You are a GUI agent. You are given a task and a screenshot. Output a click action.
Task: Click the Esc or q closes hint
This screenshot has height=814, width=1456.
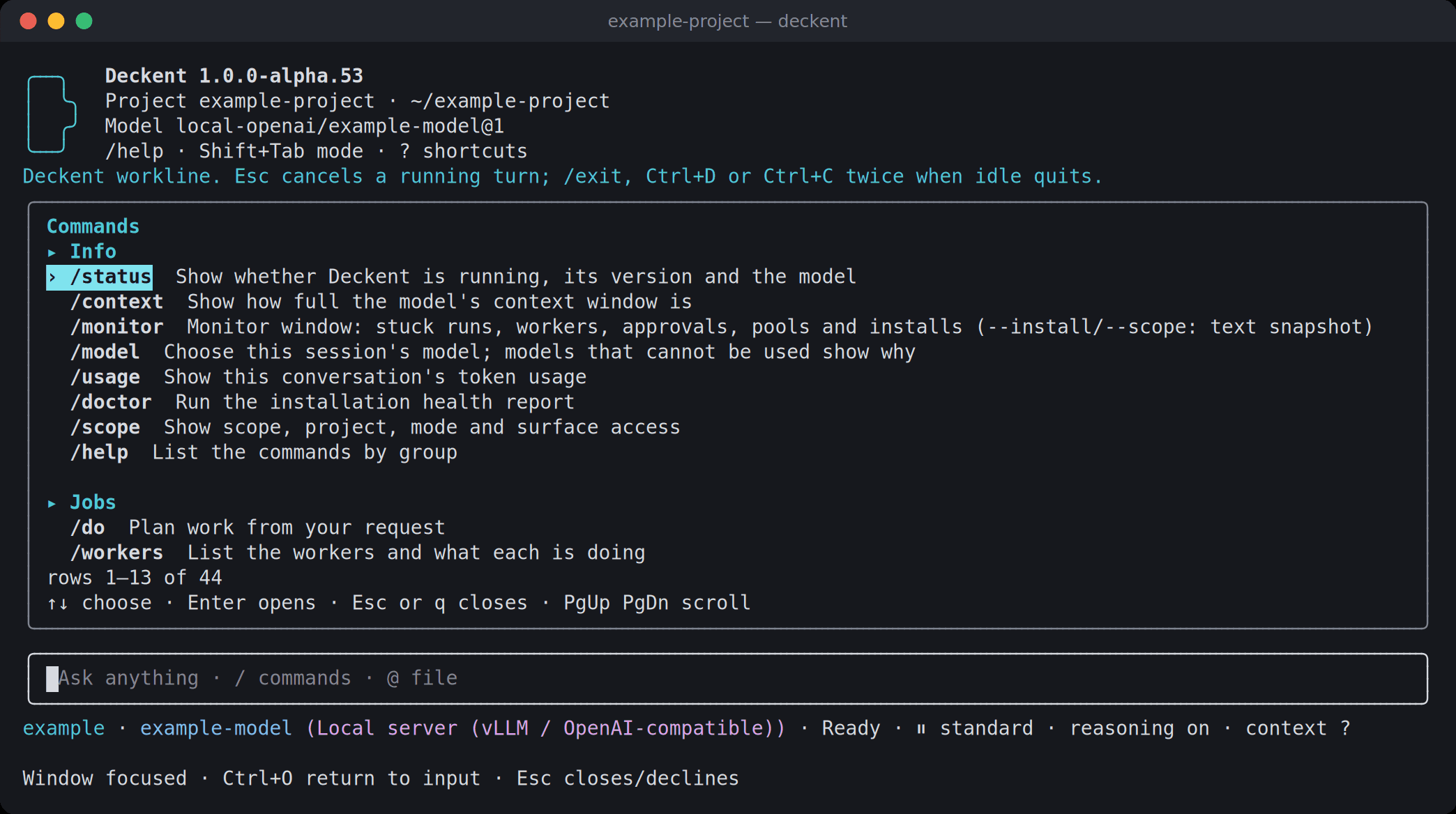pyautogui.click(x=440, y=603)
